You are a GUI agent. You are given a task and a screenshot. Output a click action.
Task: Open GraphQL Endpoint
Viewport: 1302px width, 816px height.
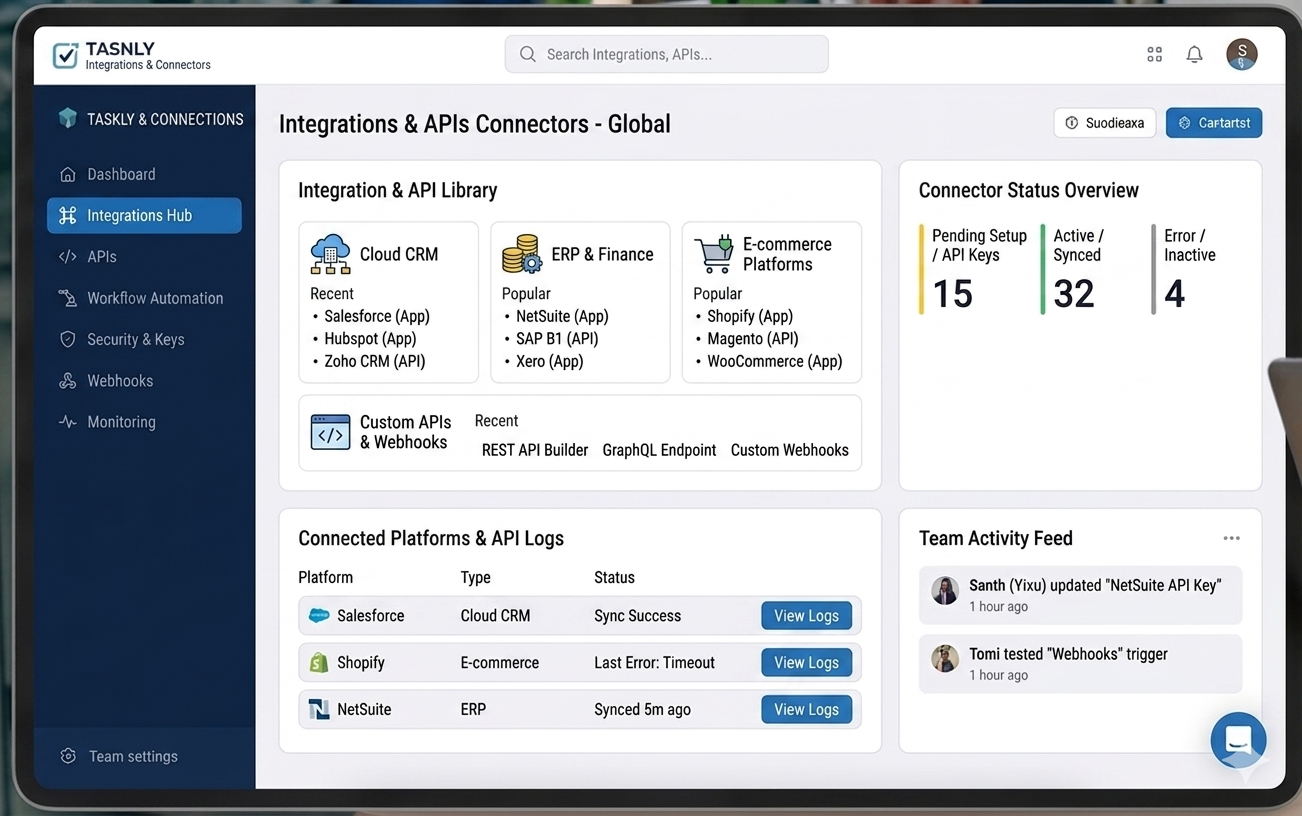(659, 450)
